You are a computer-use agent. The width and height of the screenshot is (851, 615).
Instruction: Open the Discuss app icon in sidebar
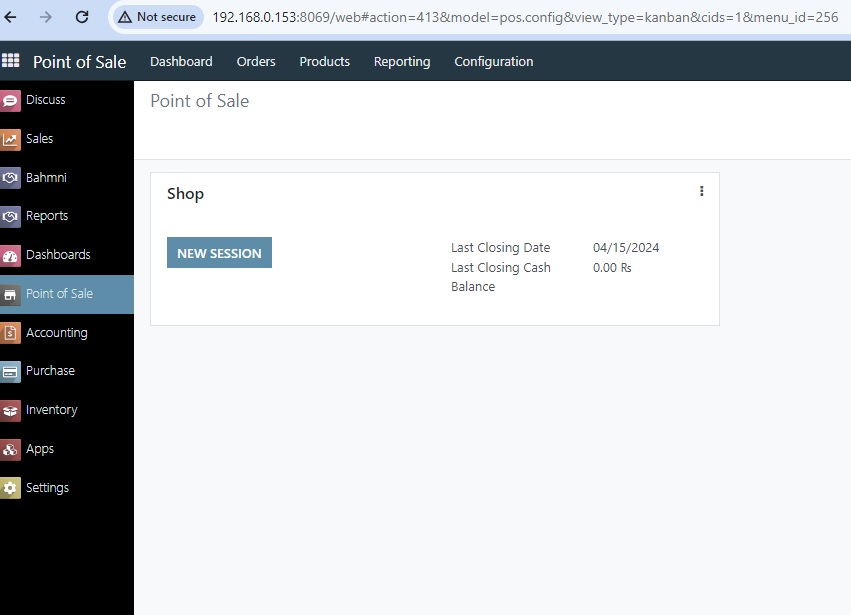[10, 100]
